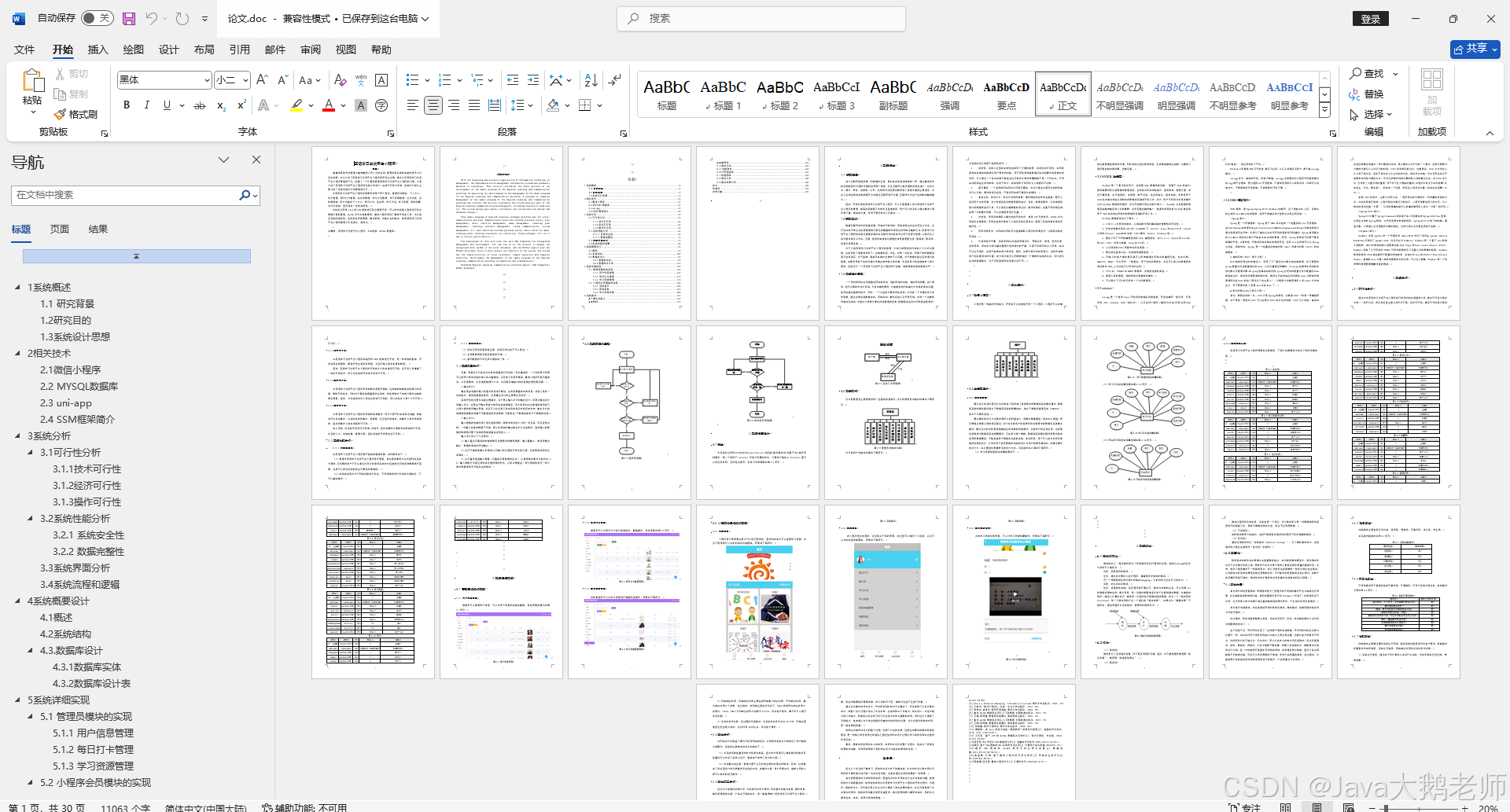This screenshot has width=1510, height=812.
Task: Switch to the 插入 ribbon tab
Action: click(98, 50)
